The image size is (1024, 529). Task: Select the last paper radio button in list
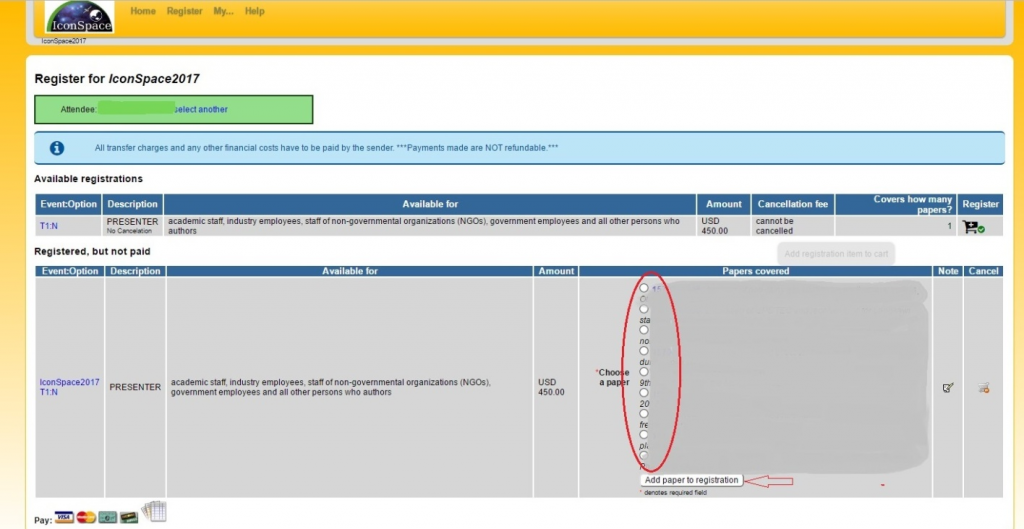645,455
